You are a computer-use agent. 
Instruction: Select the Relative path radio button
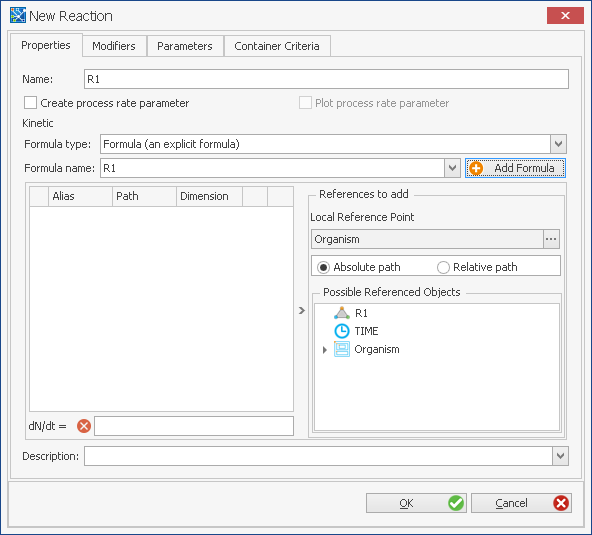443,267
